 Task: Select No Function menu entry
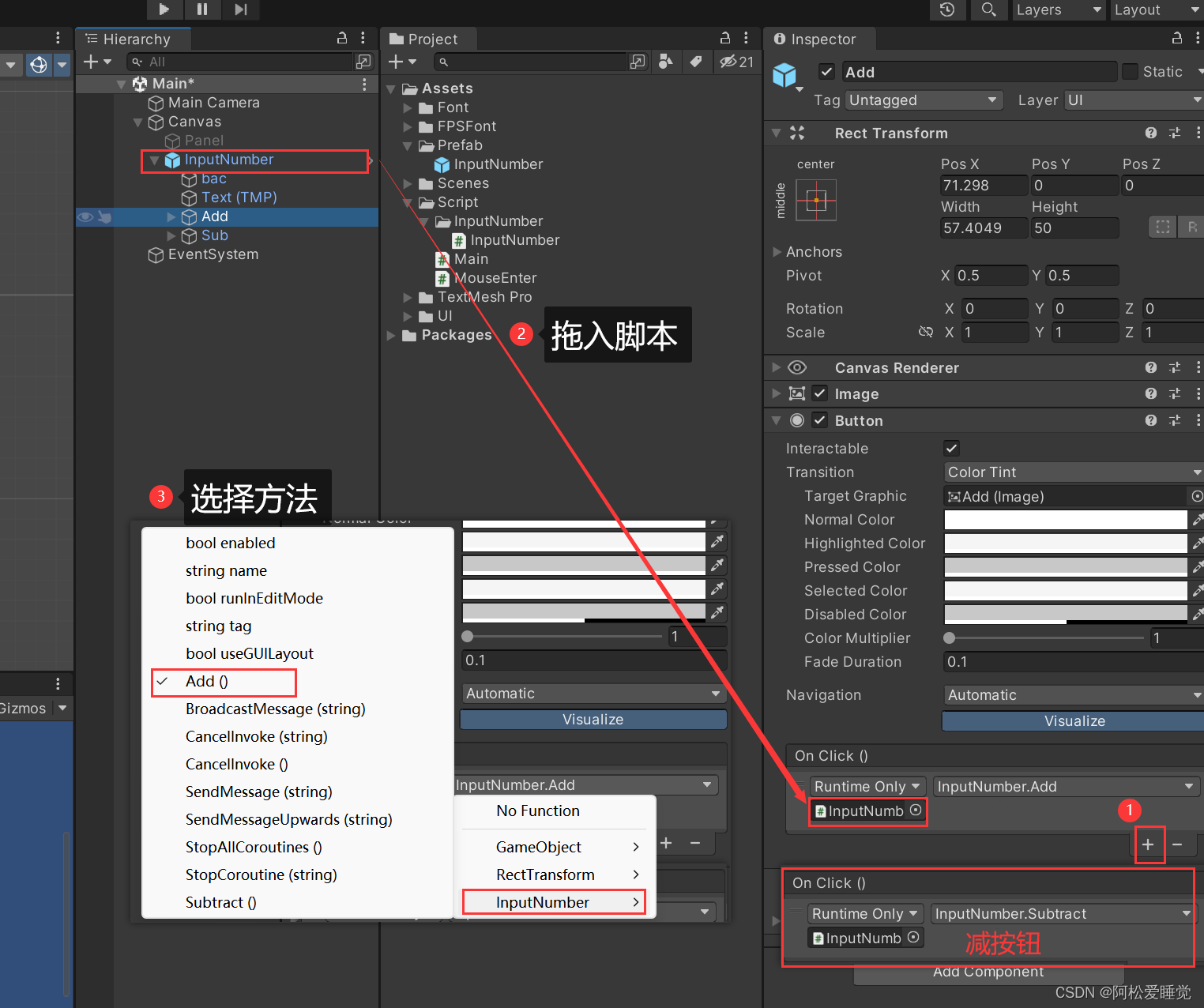pyautogui.click(x=538, y=811)
